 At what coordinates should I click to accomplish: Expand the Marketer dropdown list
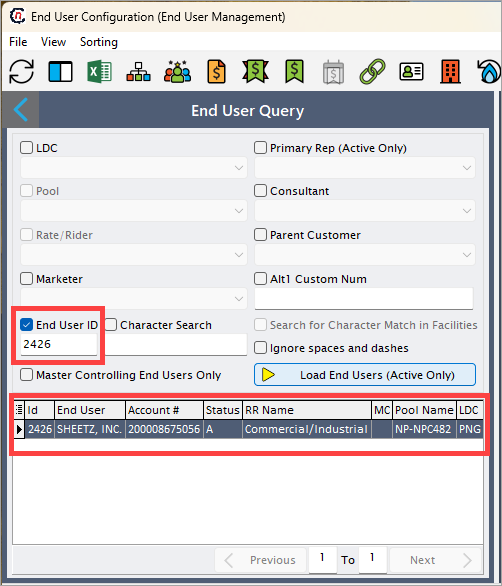coord(134,299)
